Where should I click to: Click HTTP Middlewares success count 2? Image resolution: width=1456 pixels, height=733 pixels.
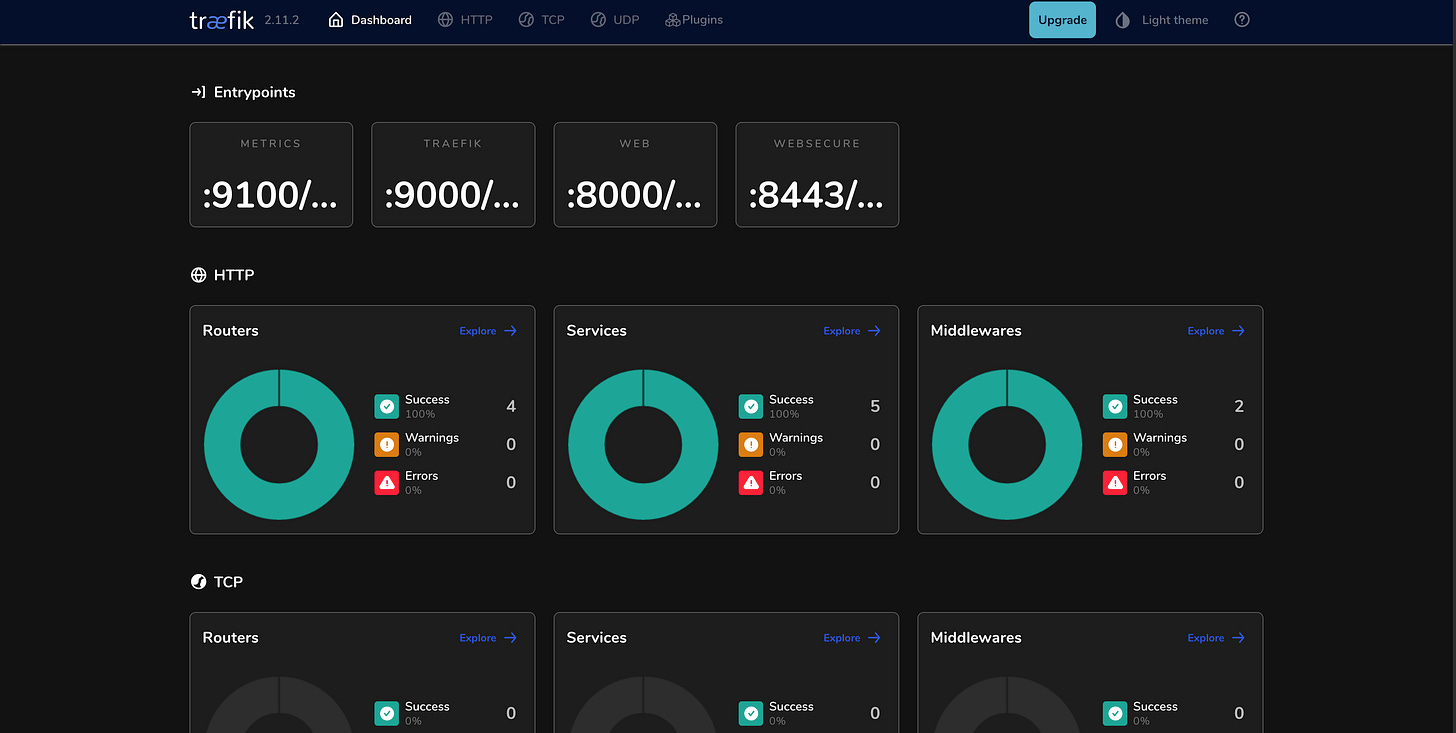[x=1239, y=406]
